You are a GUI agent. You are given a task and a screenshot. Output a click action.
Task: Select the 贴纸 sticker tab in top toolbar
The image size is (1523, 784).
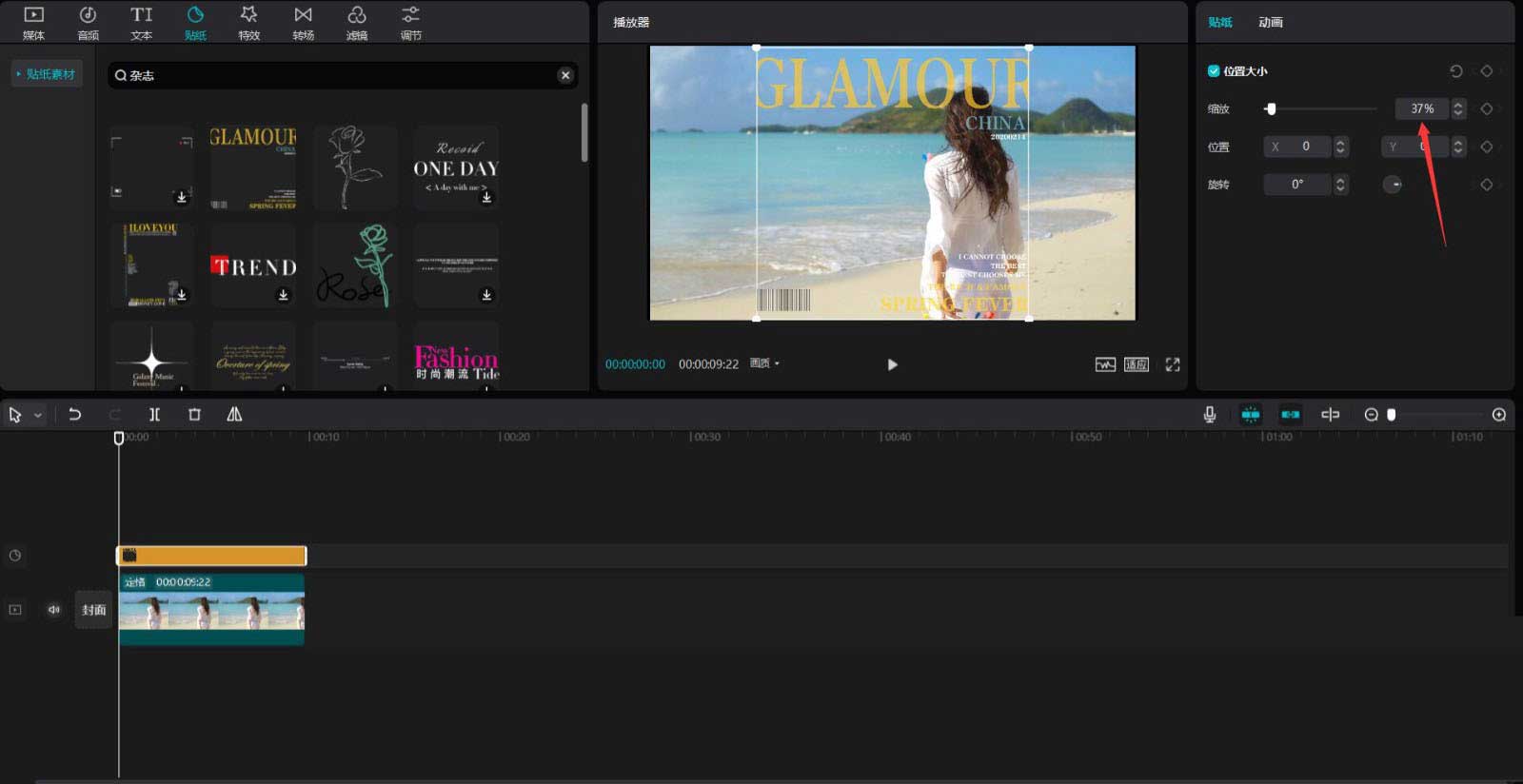195,23
